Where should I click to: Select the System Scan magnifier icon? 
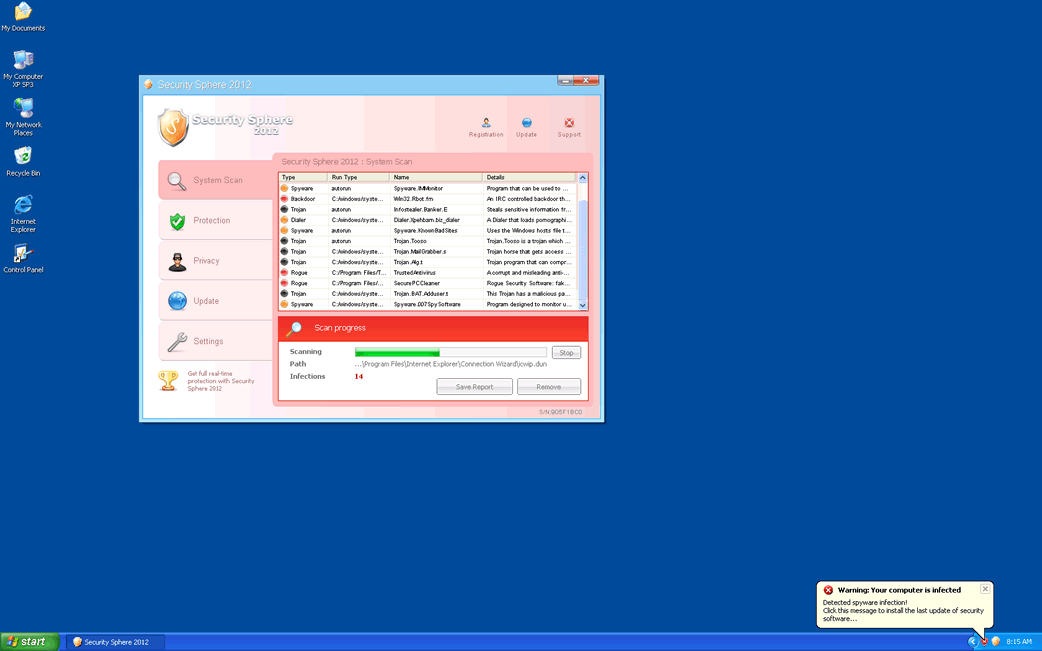pos(178,180)
